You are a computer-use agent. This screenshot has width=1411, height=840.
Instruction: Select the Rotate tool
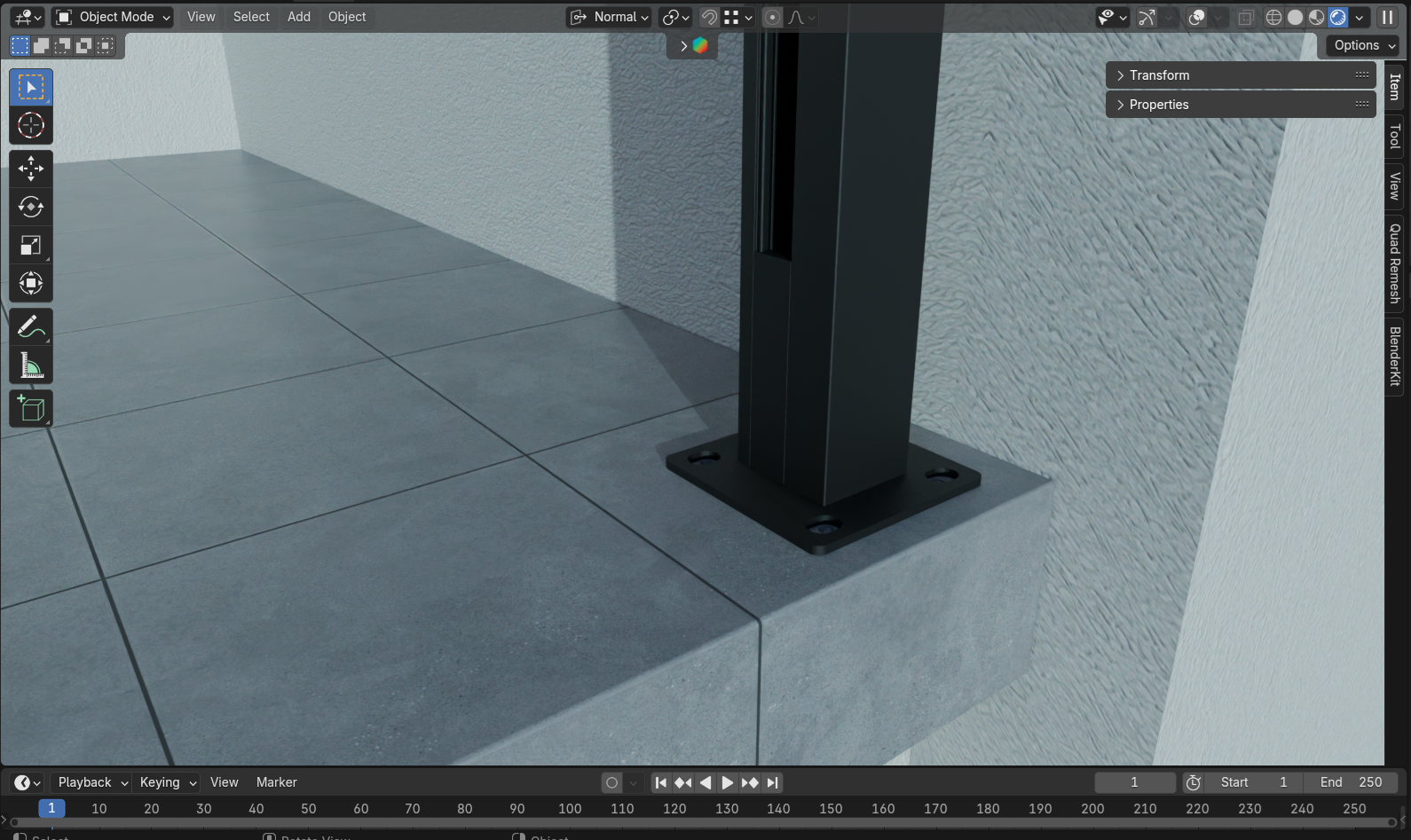[31, 207]
